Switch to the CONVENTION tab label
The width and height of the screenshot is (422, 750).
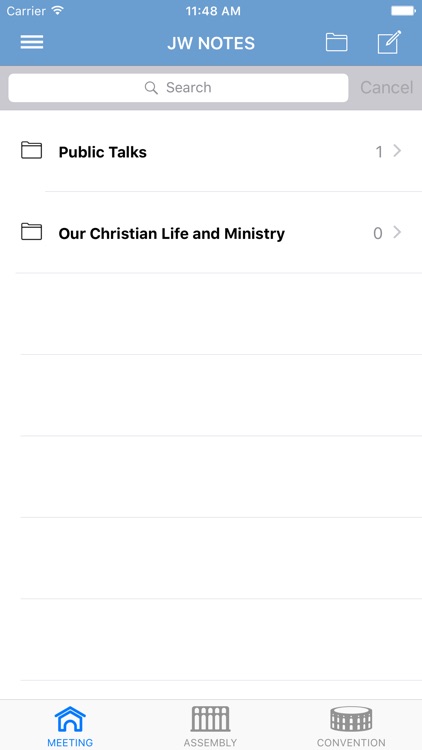[351, 743]
